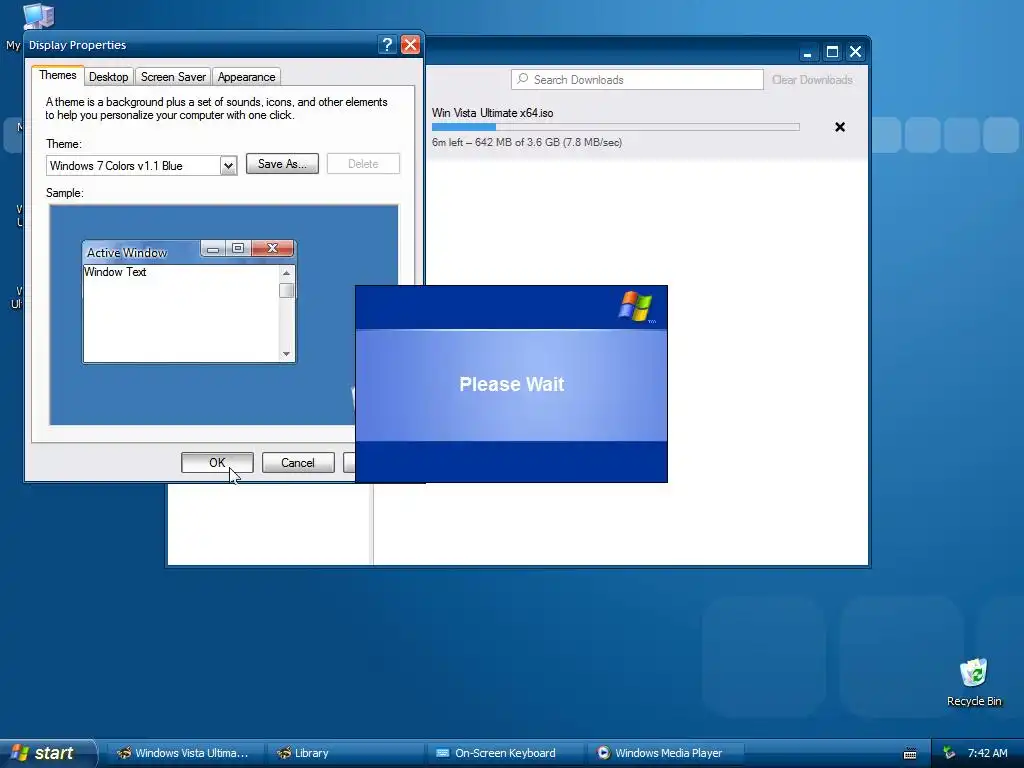The image size is (1024, 768).
Task: Maximize the Downloads Library window
Action: tap(832, 52)
